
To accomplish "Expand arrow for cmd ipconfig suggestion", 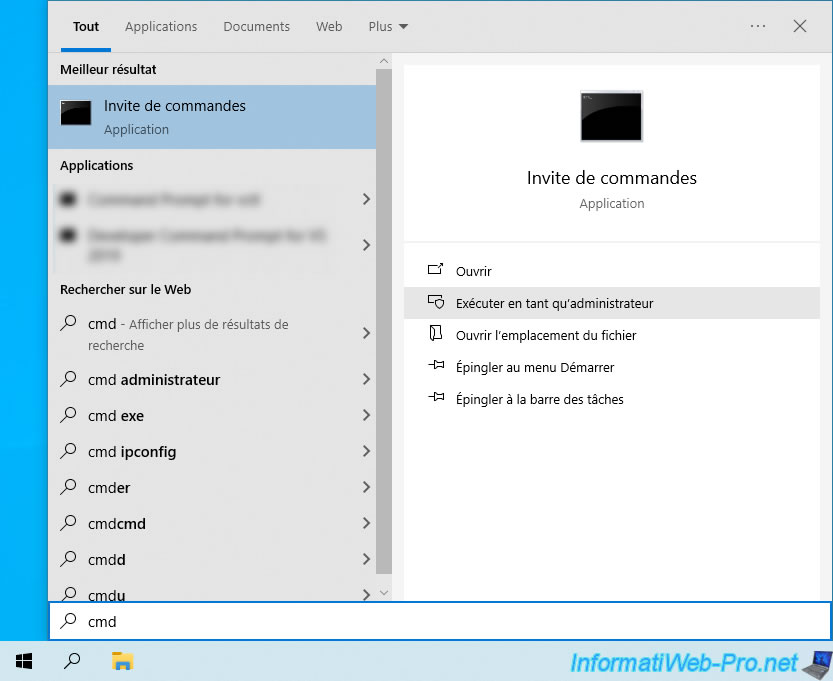I will [x=366, y=451].
